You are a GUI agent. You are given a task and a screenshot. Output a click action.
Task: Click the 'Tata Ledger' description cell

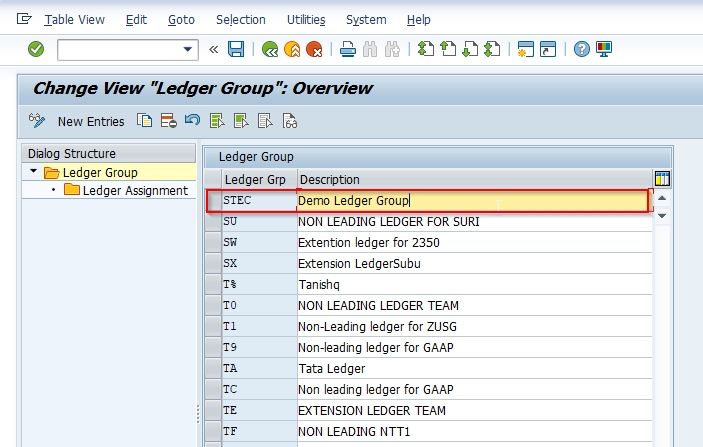point(474,369)
